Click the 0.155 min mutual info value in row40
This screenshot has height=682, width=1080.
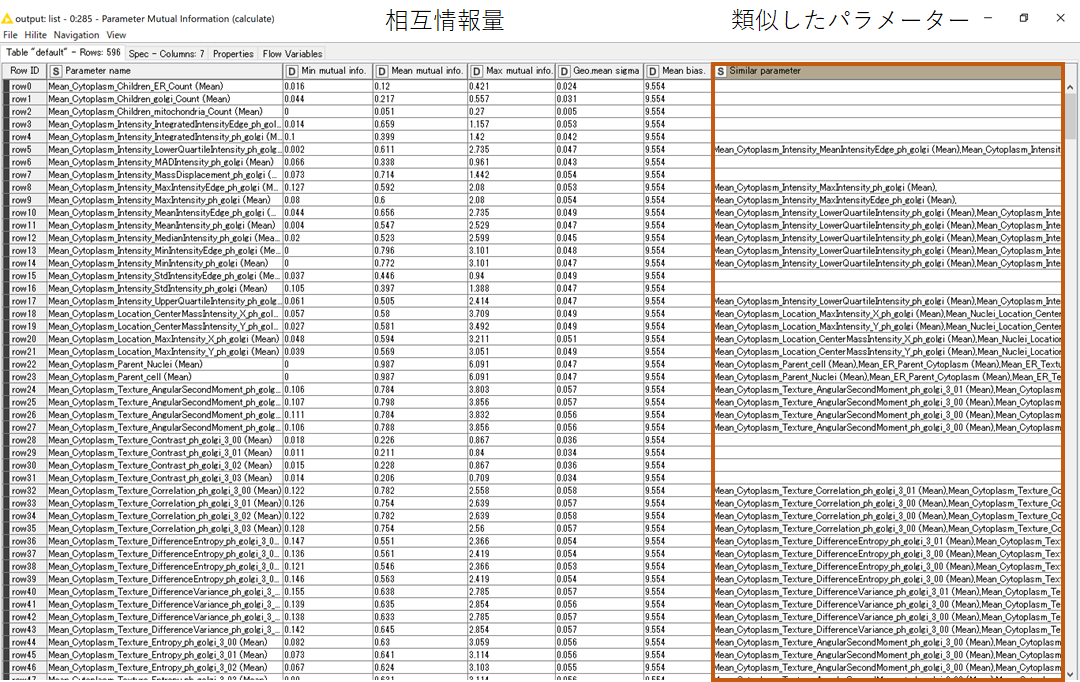pyautogui.click(x=327, y=592)
